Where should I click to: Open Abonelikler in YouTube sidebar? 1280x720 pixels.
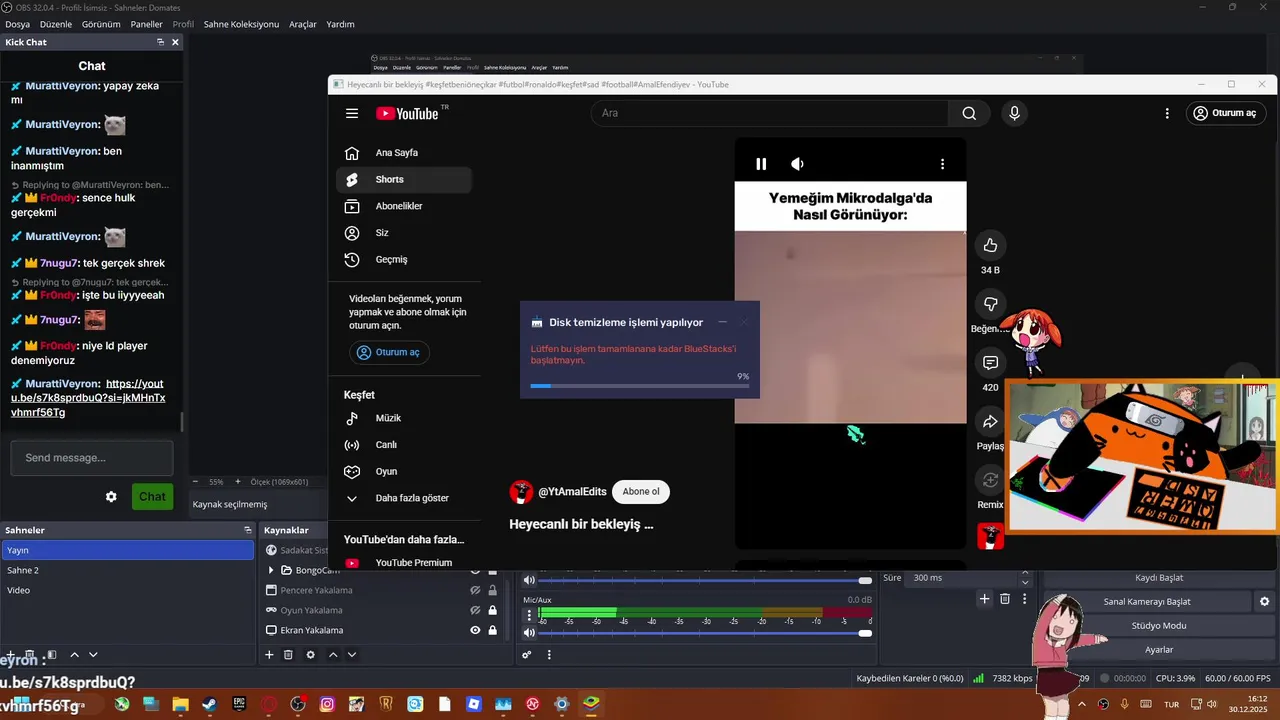404,206
